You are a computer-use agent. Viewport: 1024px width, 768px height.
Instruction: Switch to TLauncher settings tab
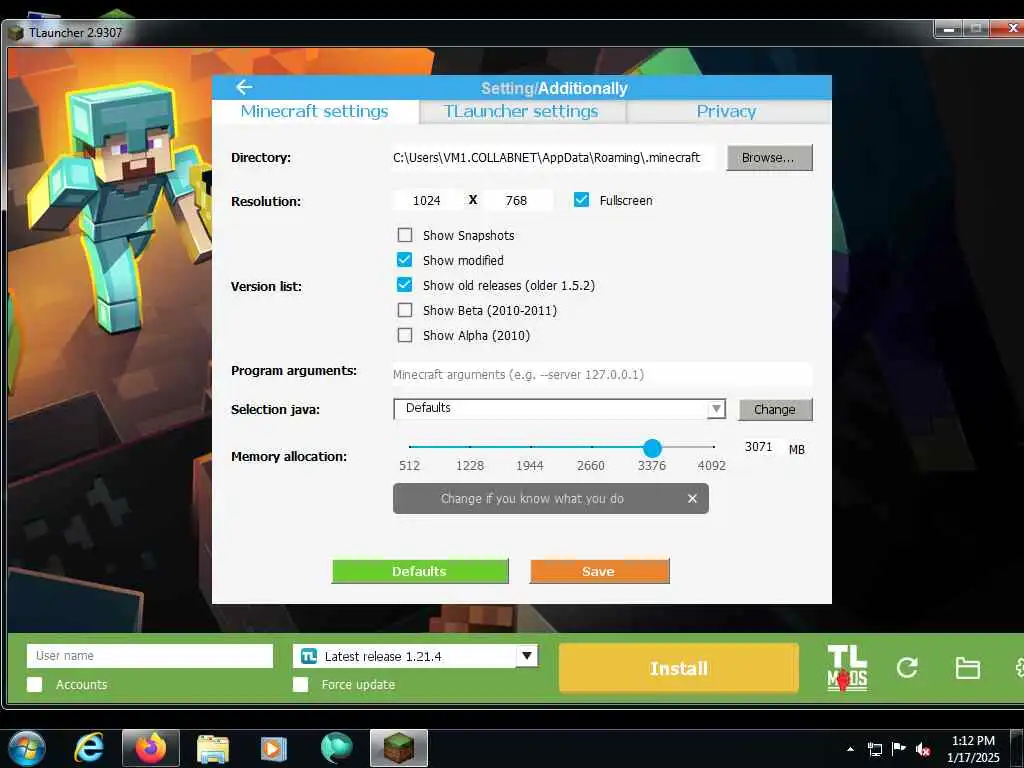click(x=521, y=112)
